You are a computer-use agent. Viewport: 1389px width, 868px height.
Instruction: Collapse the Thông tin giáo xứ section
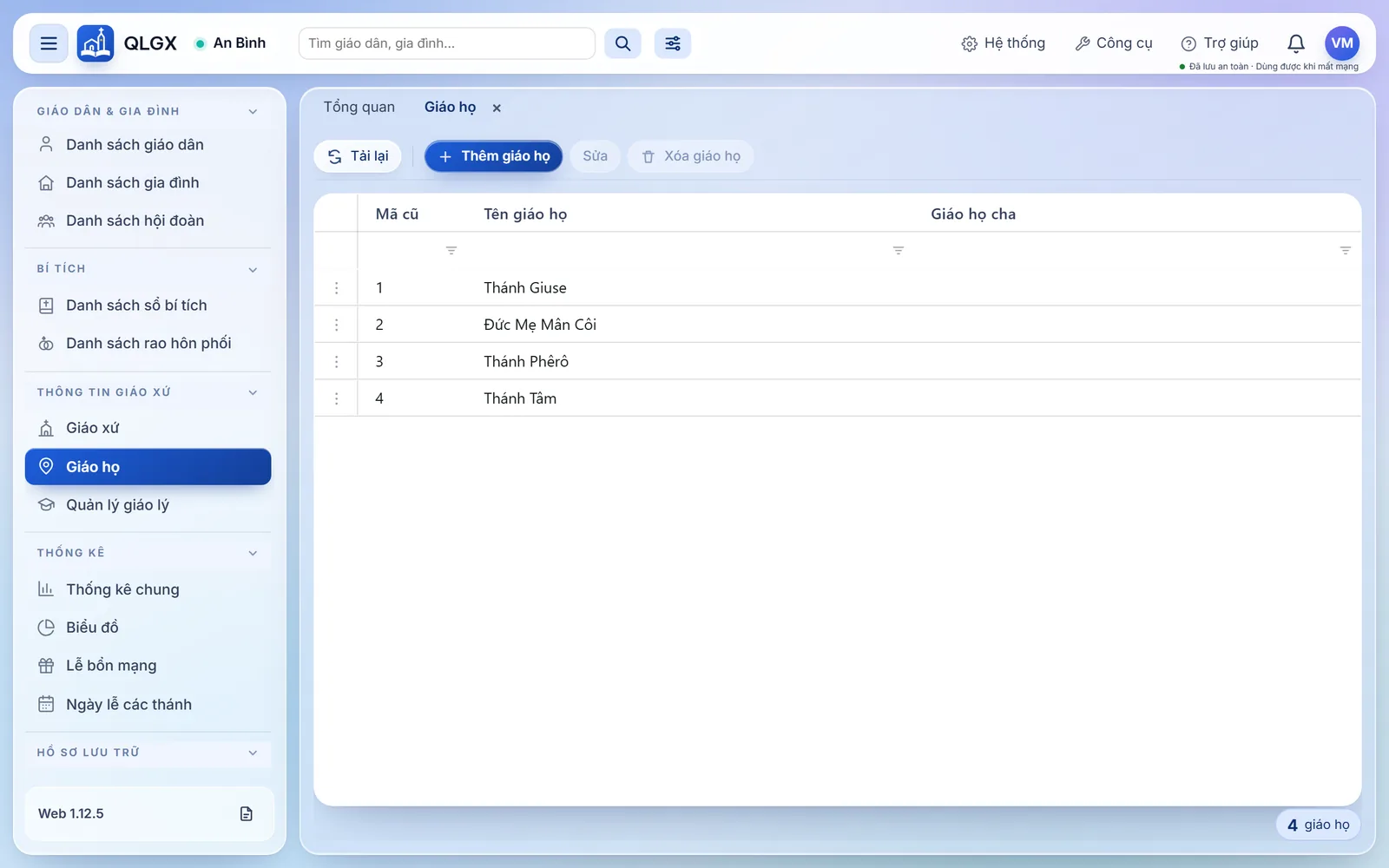coord(253,392)
